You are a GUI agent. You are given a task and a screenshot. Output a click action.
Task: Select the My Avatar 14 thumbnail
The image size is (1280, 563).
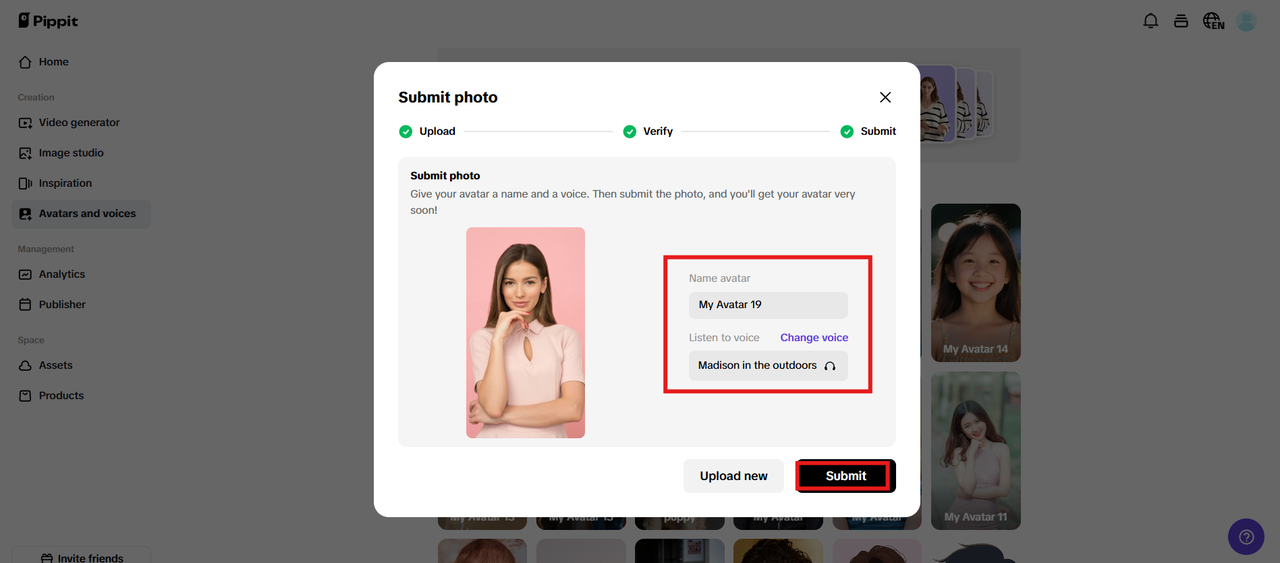tap(975, 283)
